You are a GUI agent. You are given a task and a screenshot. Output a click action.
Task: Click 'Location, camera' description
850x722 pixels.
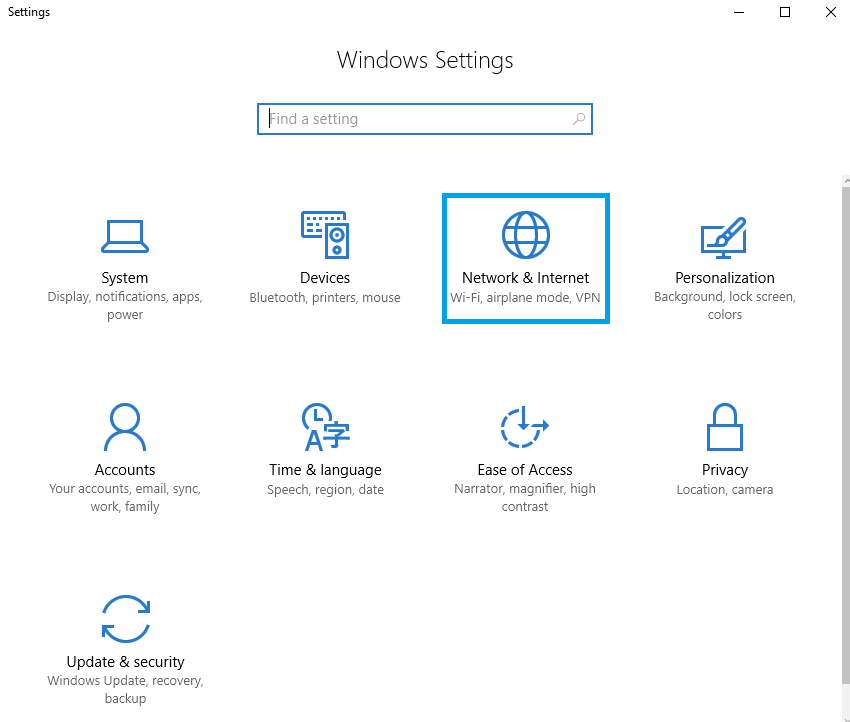coord(725,489)
